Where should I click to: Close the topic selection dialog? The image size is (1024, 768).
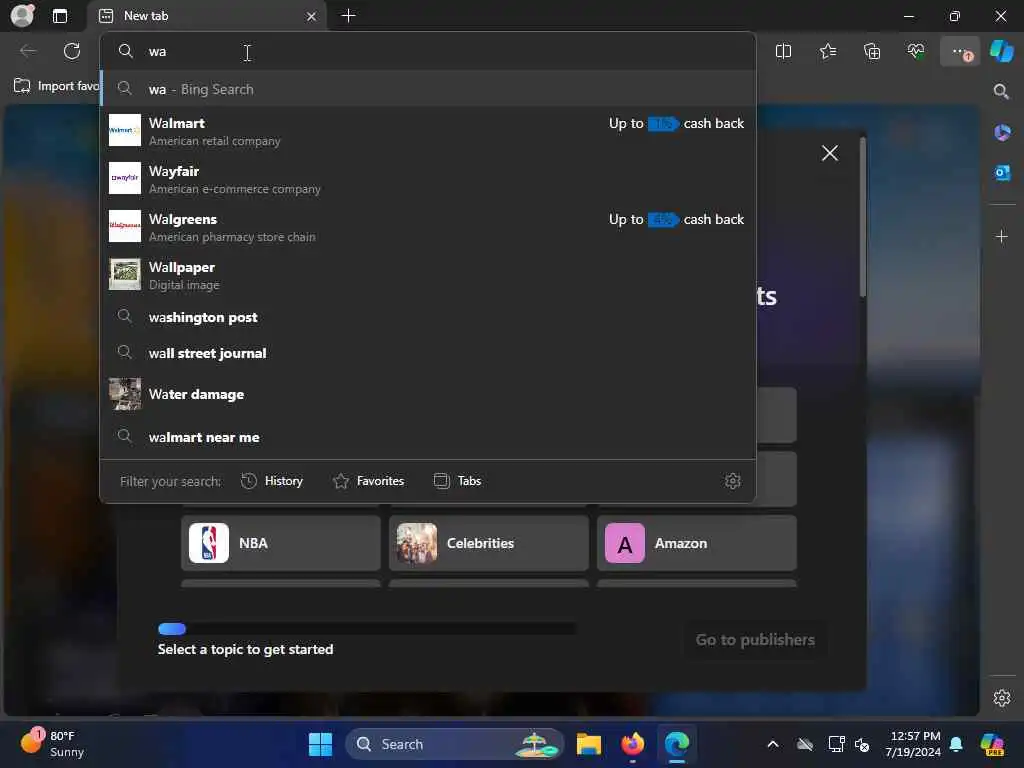[x=829, y=153]
